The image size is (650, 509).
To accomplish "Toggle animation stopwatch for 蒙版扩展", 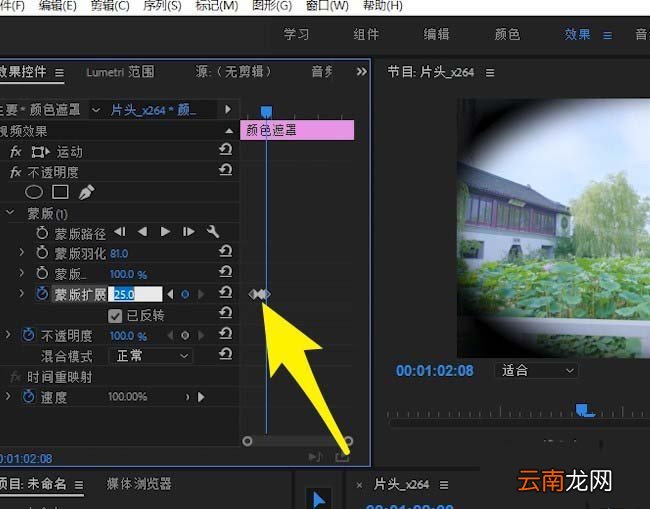I will [x=42, y=293].
